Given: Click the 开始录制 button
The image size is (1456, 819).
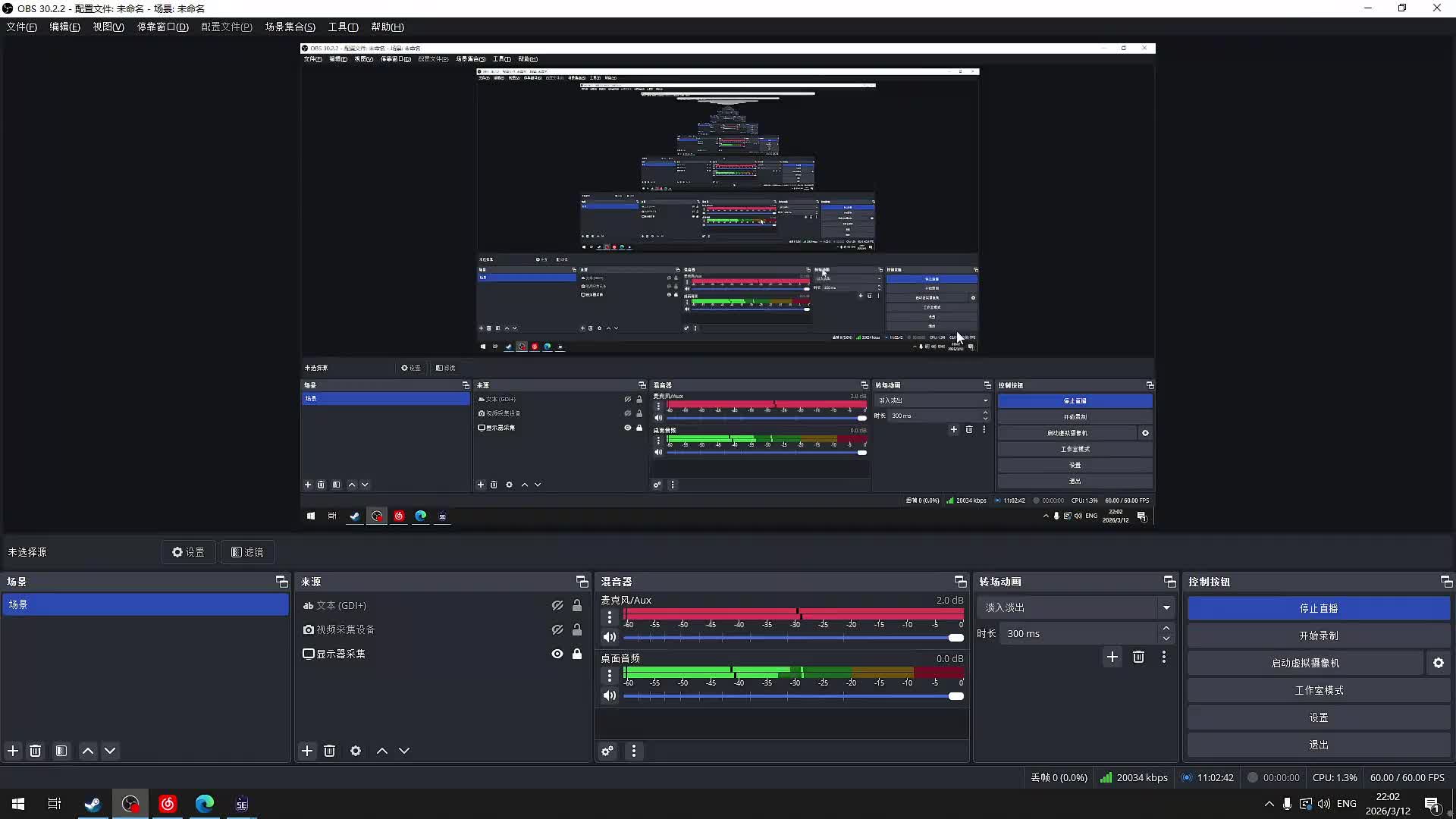Looking at the screenshot, I should (x=1318, y=635).
